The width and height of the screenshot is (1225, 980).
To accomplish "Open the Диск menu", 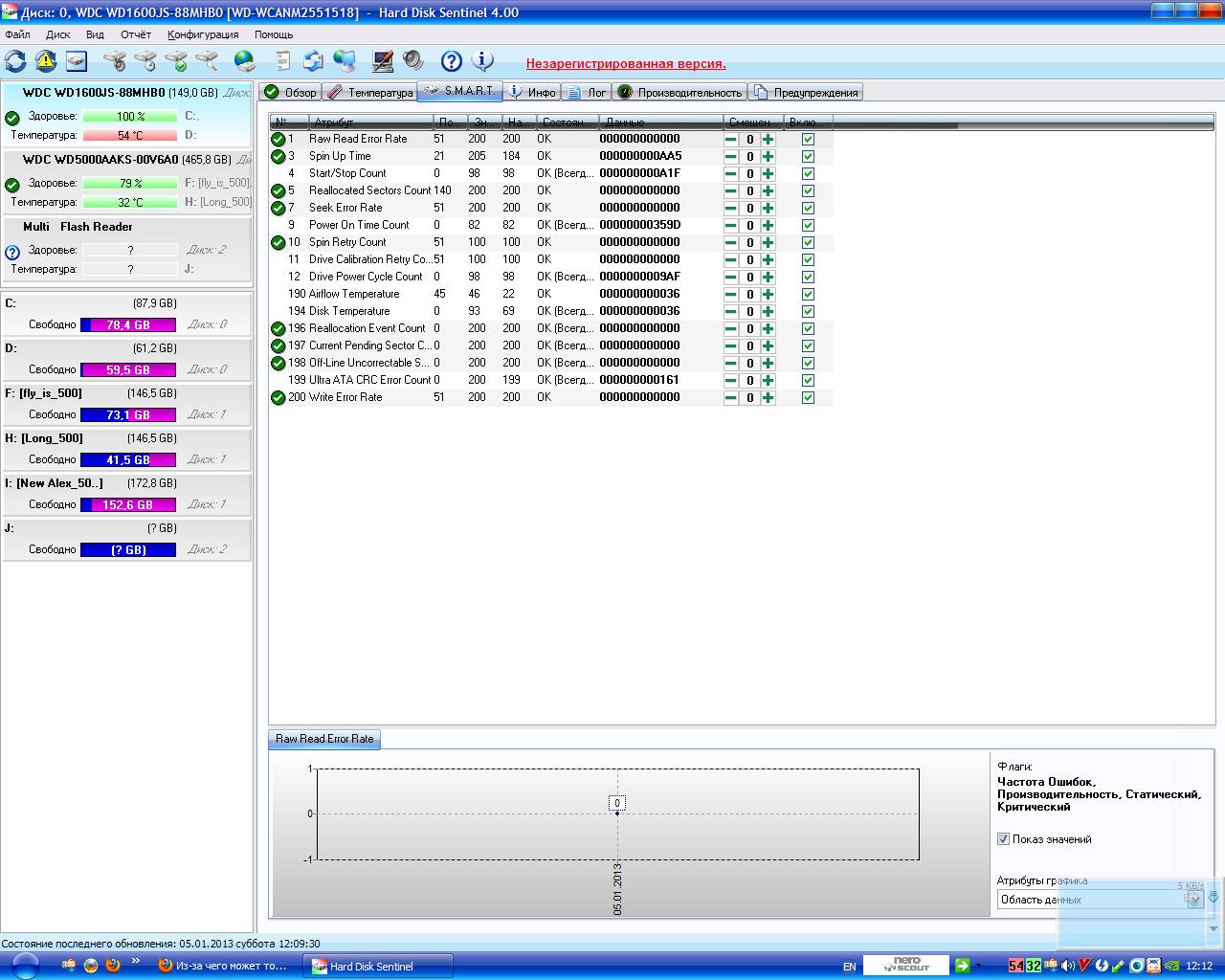I will (x=57, y=34).
